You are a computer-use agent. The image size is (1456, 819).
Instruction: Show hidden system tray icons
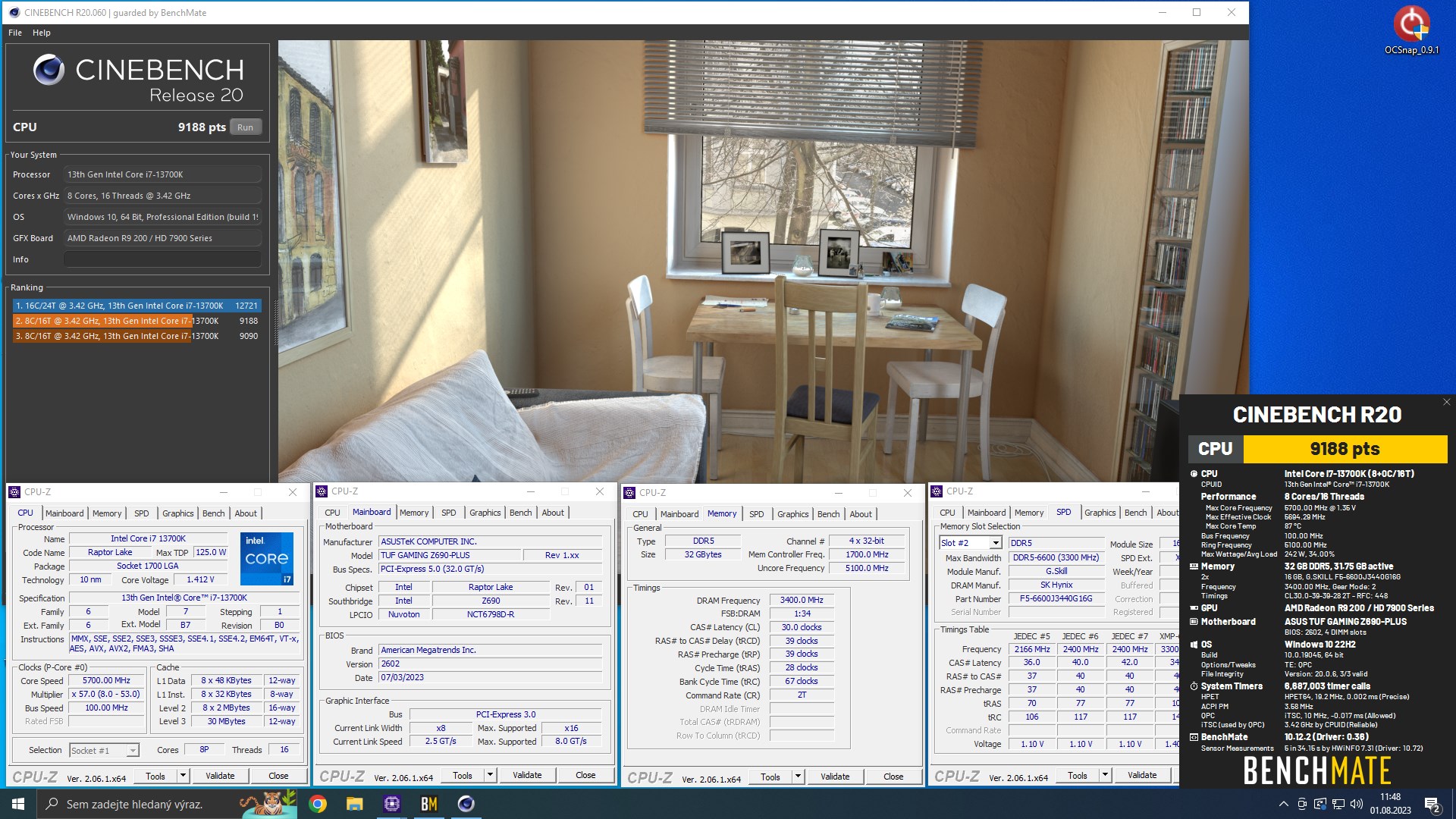click(1283, 804)
